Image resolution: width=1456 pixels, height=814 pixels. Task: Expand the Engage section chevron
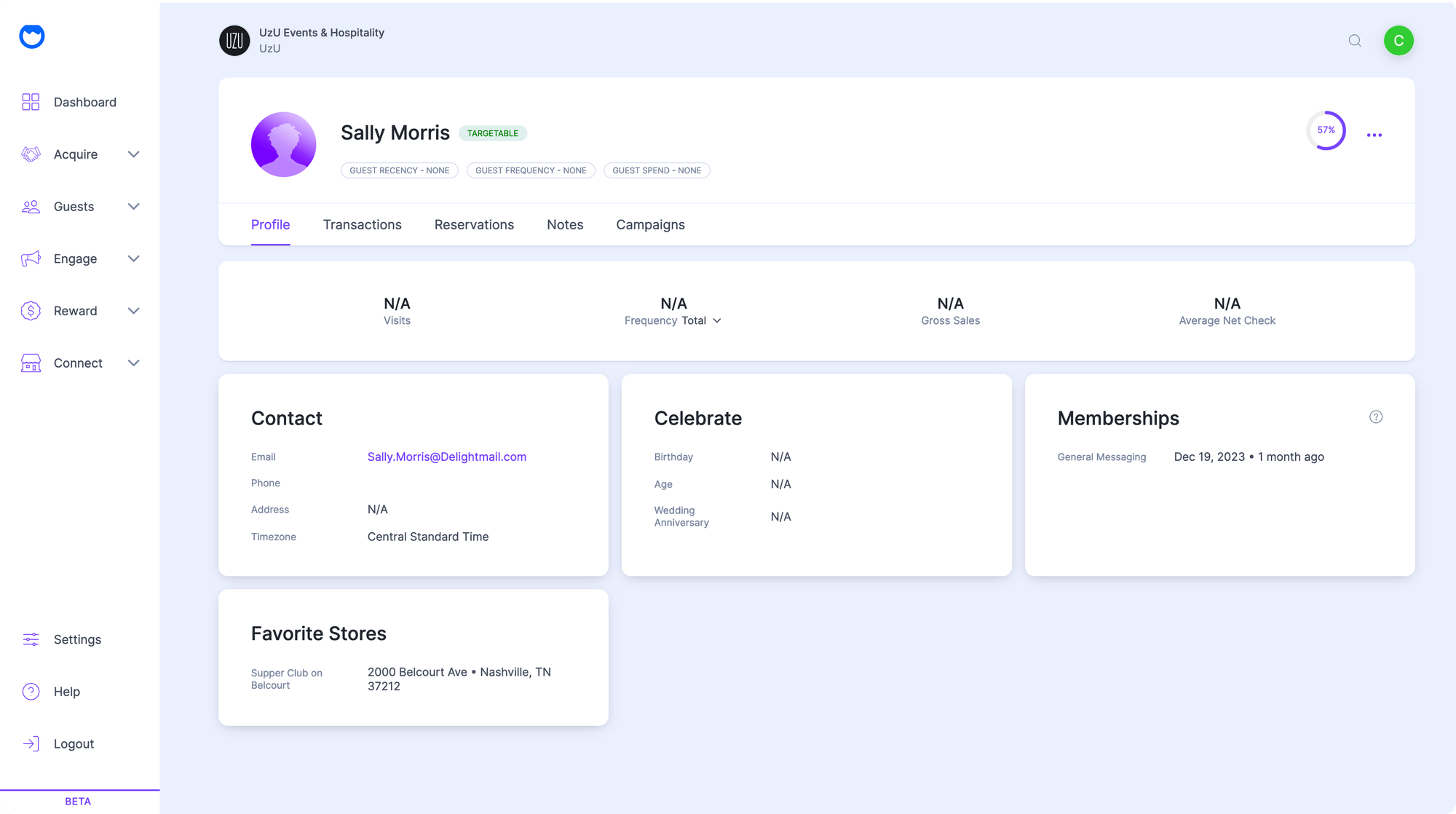(x=133, y=258)
